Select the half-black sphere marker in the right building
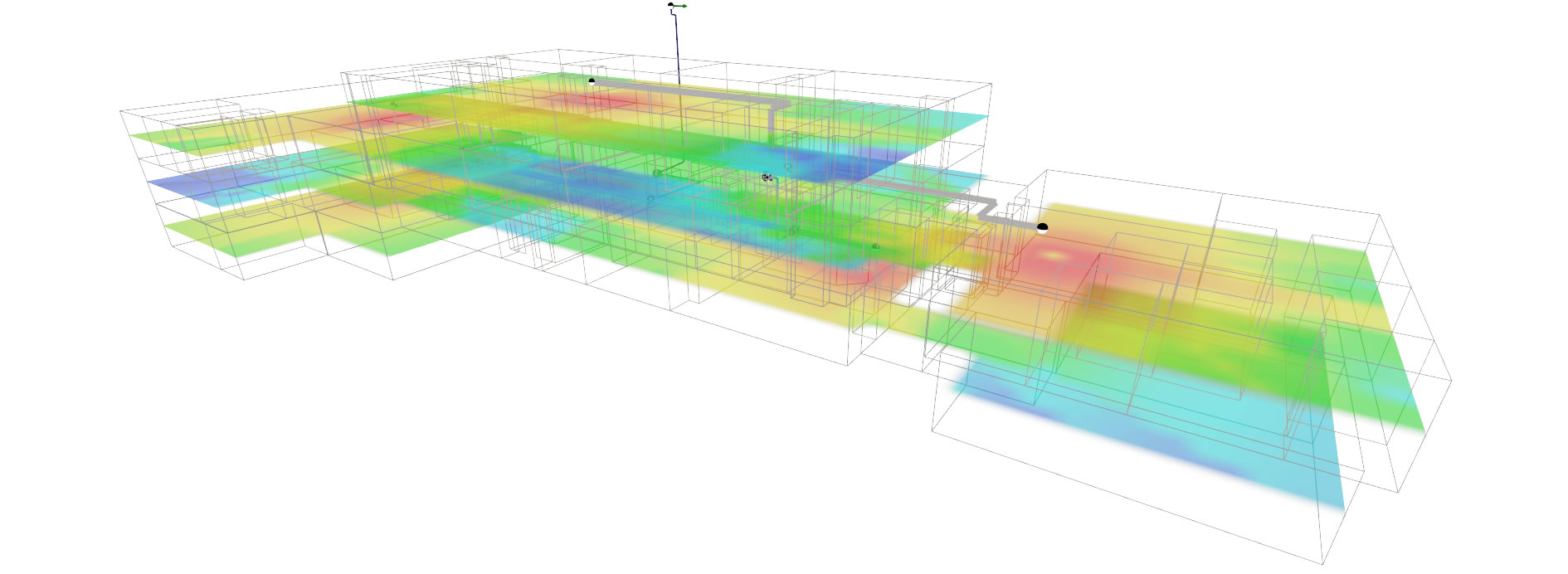The image size is (1568, 574). coord(1042,227)
